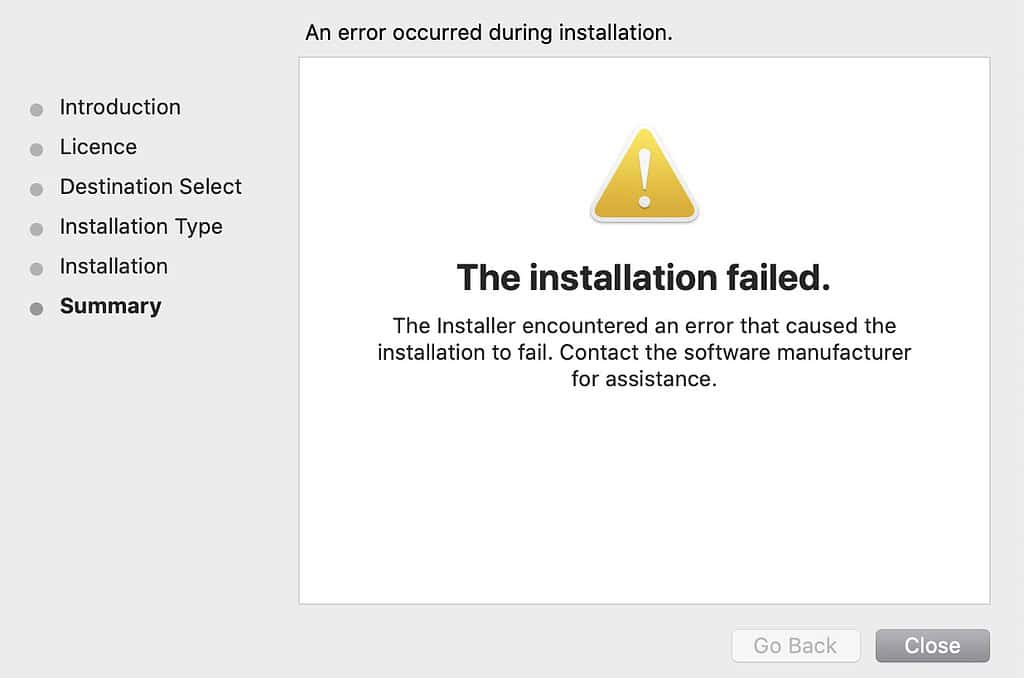Screen dimensions: 1024x678
Task: Select the Licence step label
Action: (98, 147)
